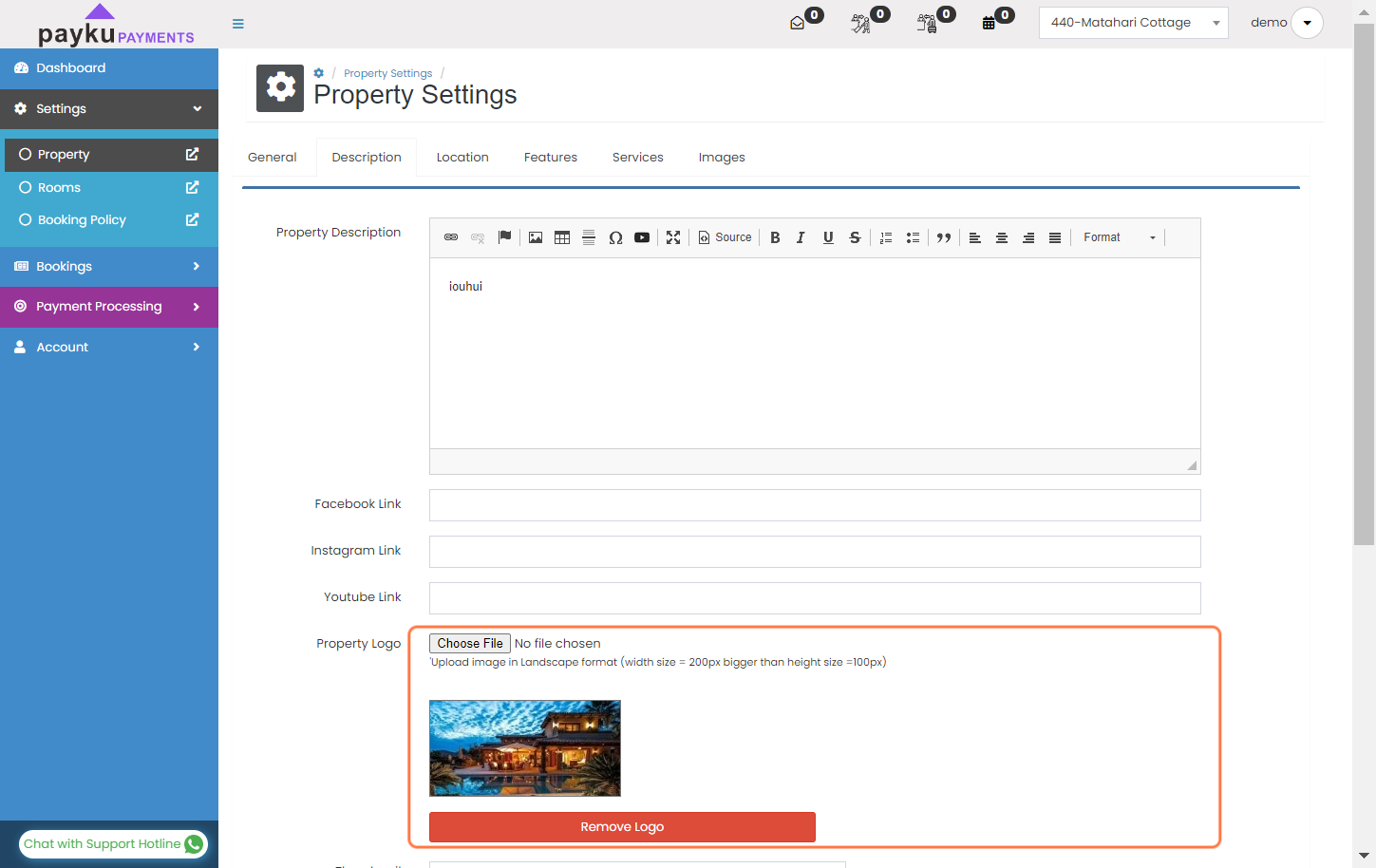This screenshot has width=1376, height=868.
Task: Justify text alignment
Action: pos(1055,237)
